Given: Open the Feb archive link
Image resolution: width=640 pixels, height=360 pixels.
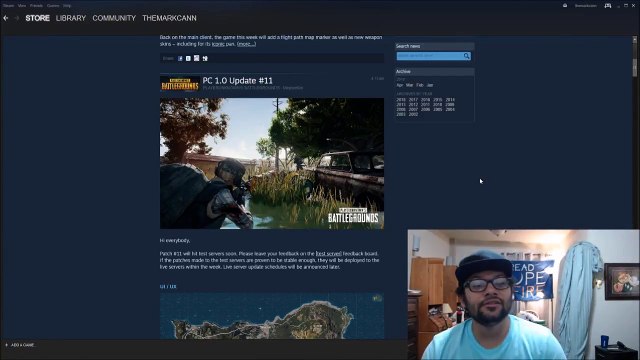Looking at the screenshot, I should (x=420, y=85).
